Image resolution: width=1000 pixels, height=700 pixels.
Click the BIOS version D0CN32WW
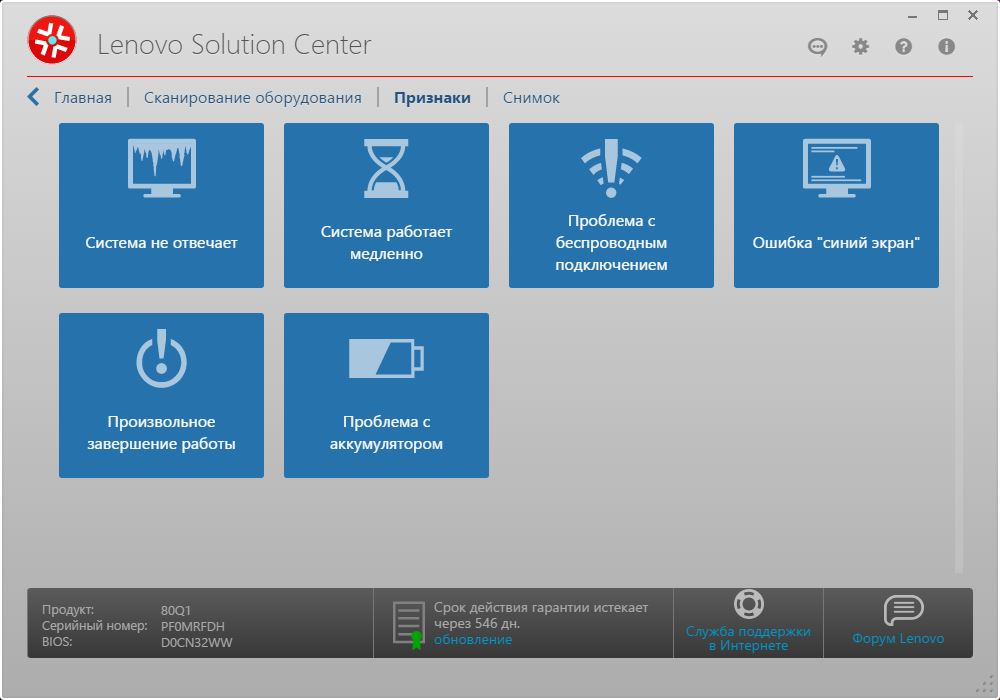click(x=196, y=643)
